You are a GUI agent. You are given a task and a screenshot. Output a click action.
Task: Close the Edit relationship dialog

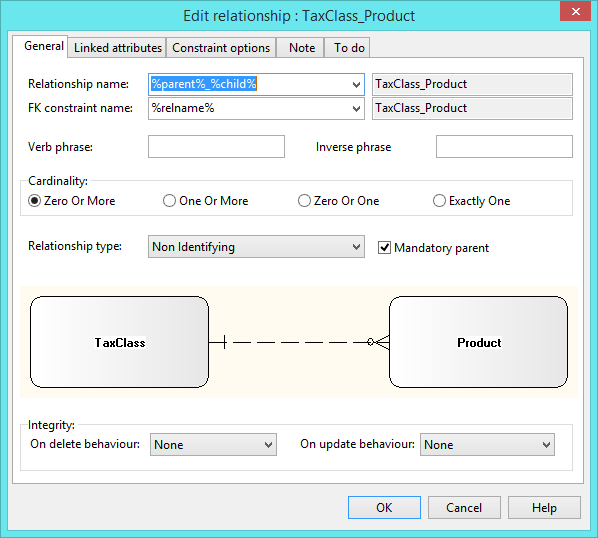575,11
